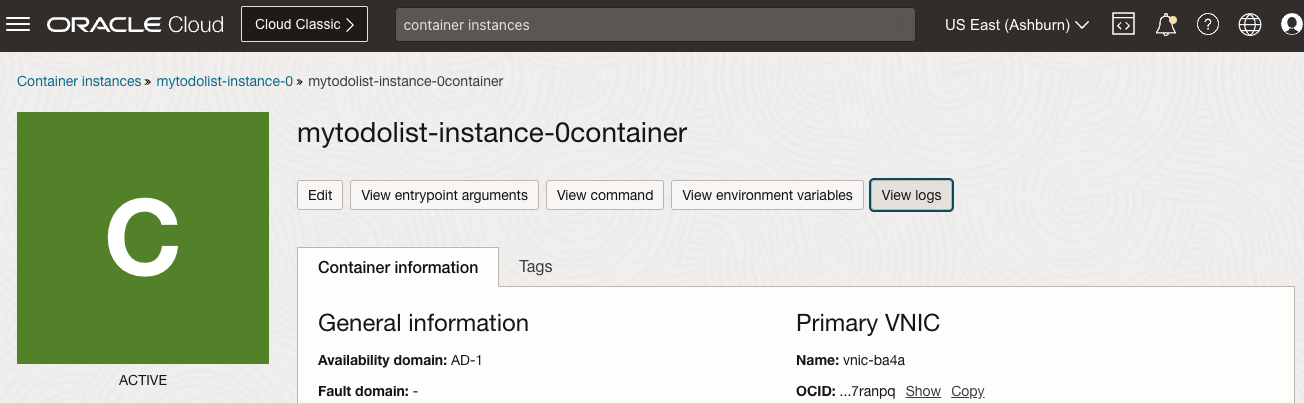Open the Cloud Shell developer tools icon
Image resolution: width=1304 pixels, height=403 pixels.
coord(1124,25)
